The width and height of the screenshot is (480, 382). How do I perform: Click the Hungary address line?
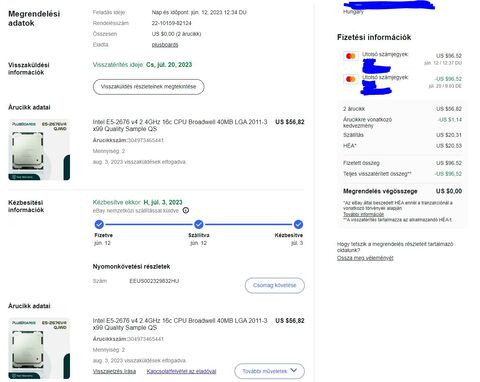click(353, 12)
